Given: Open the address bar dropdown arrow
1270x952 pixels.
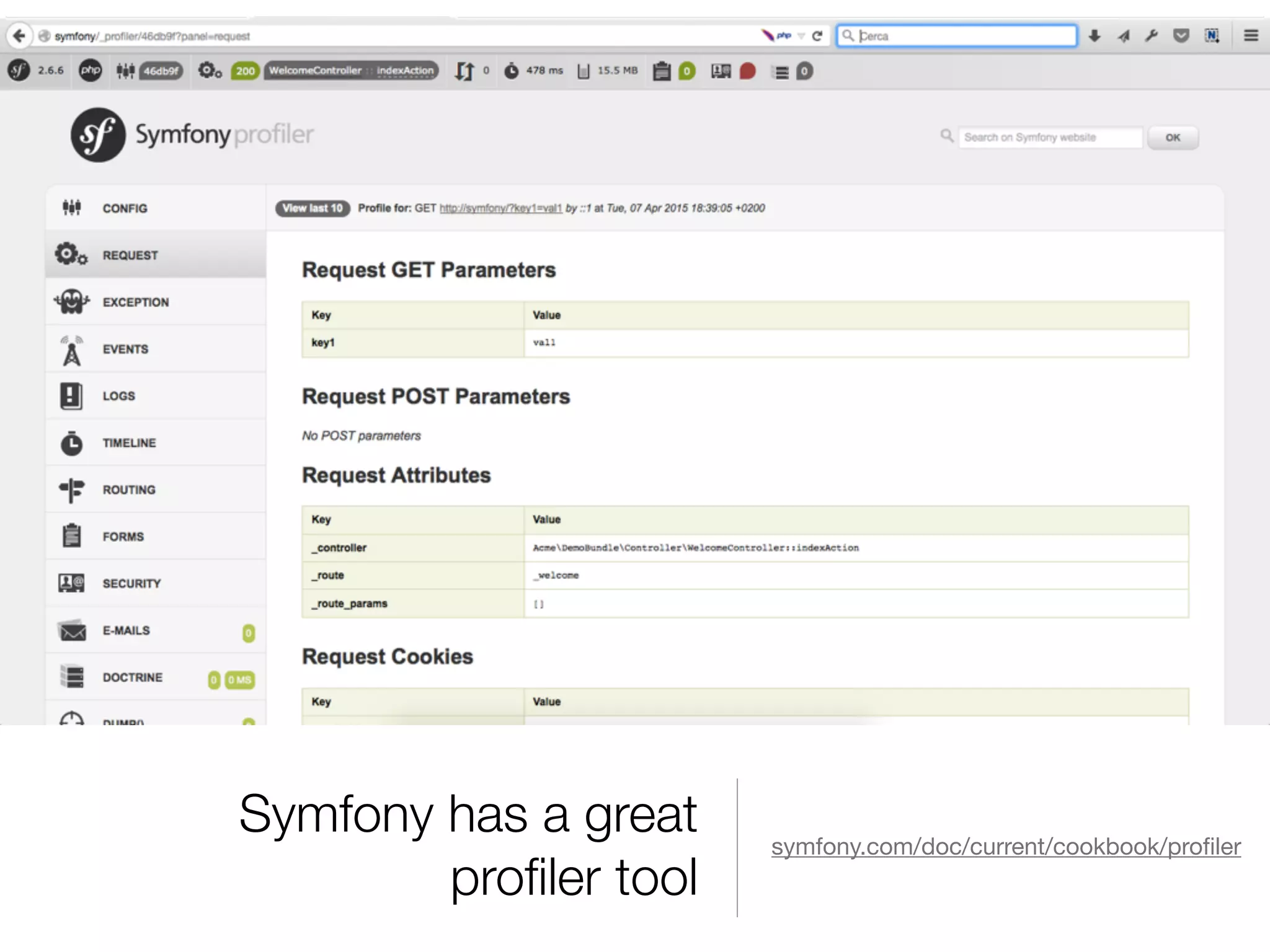Looking at the screenshot, I should click(801, 36).
